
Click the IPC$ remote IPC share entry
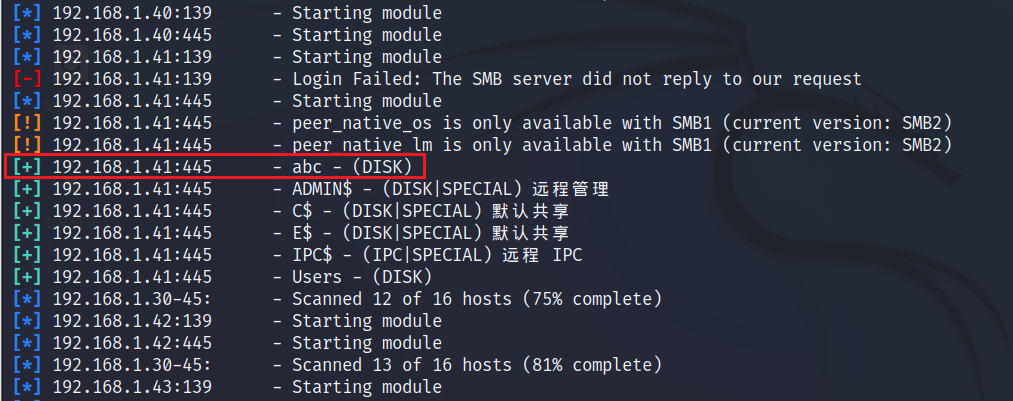coord(437,255)
